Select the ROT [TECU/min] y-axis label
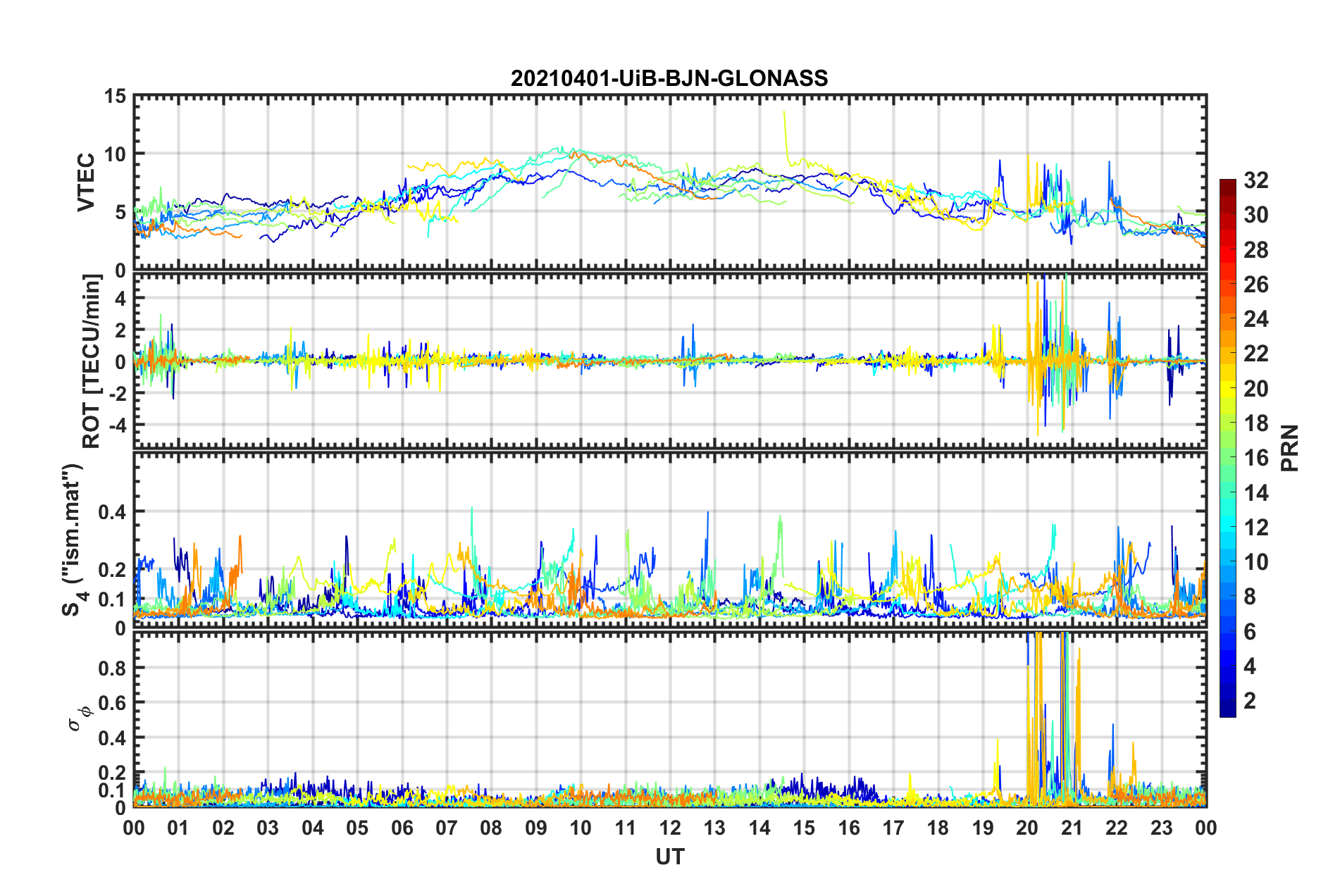The height and width of the screenshot is (896, 1340). (x=92, y=361)
